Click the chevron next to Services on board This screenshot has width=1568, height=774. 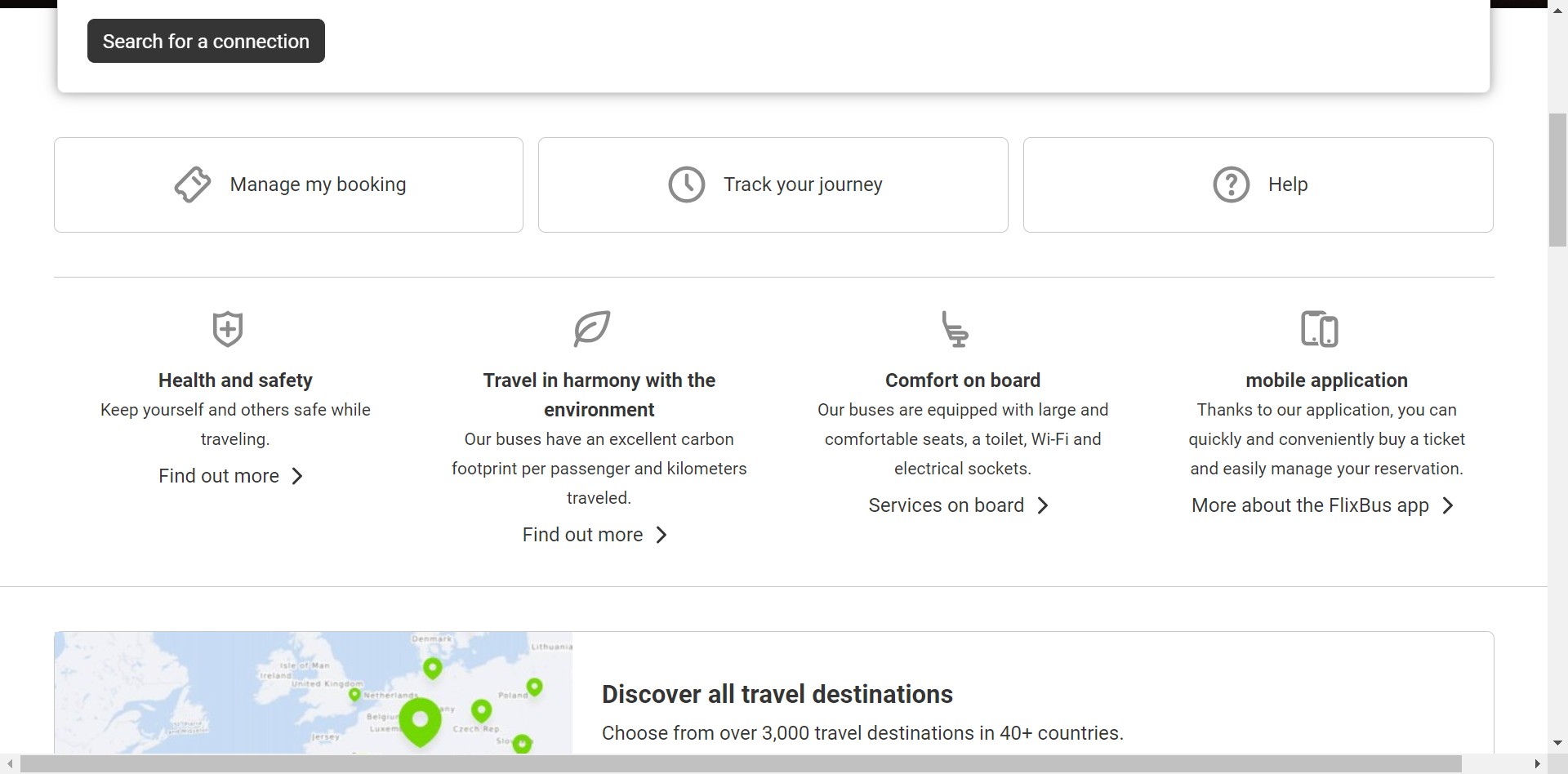tap(1043, 505)
